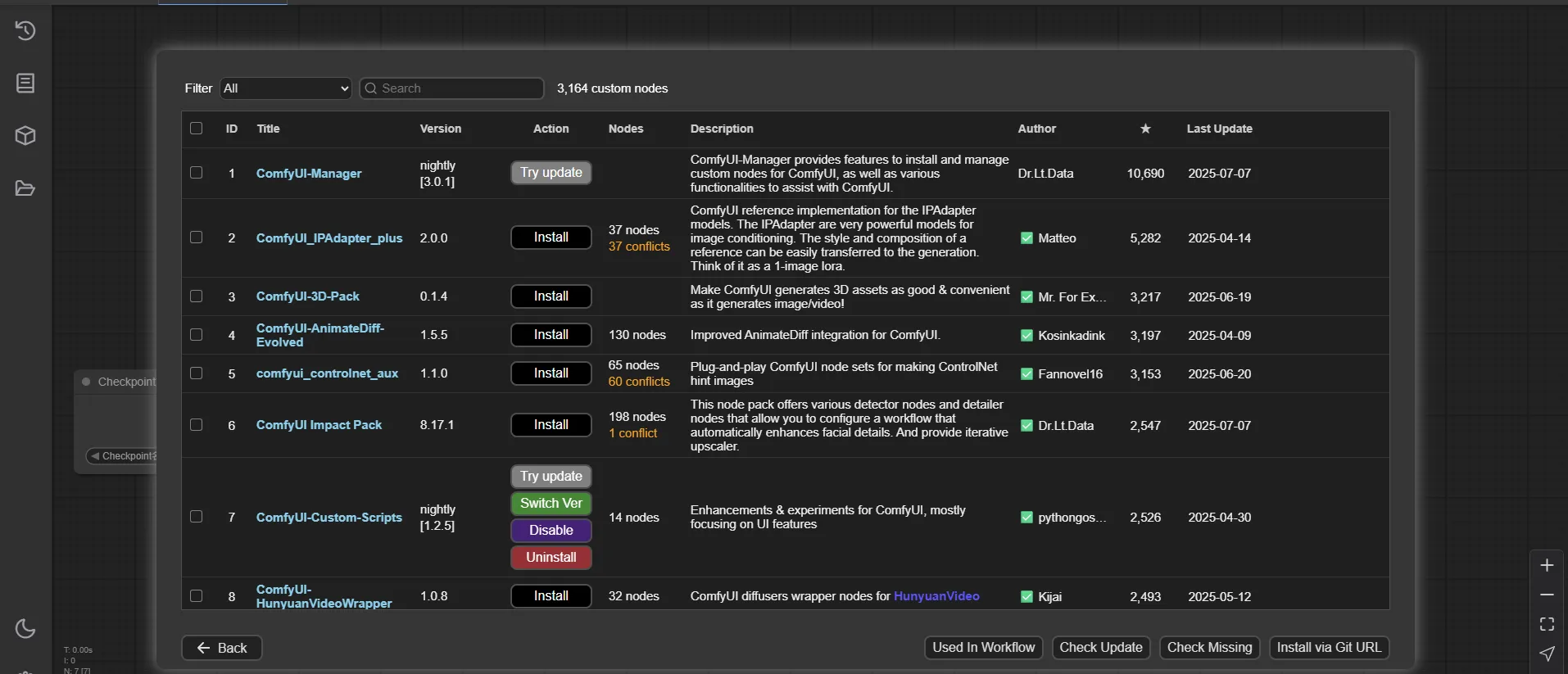Click the '37 conflicts' warning text

(639, 247)
